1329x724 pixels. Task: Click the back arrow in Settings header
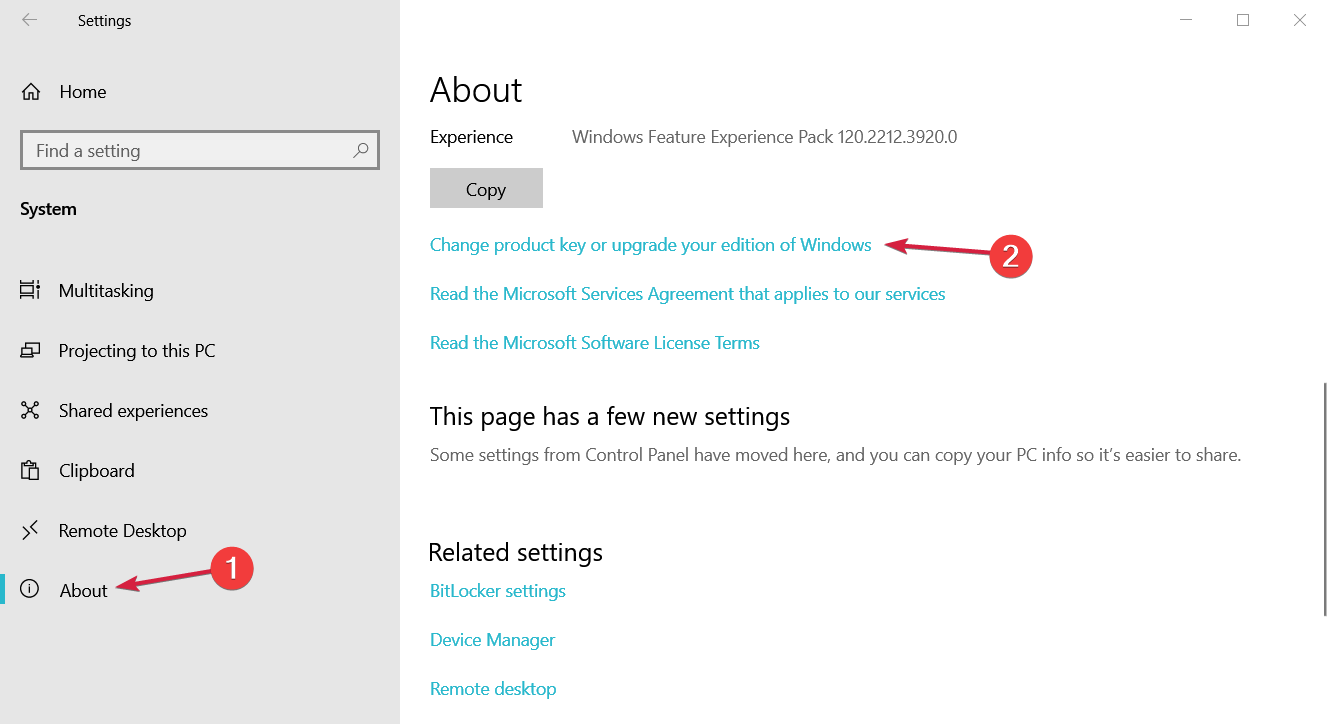(x=30, y=20)
